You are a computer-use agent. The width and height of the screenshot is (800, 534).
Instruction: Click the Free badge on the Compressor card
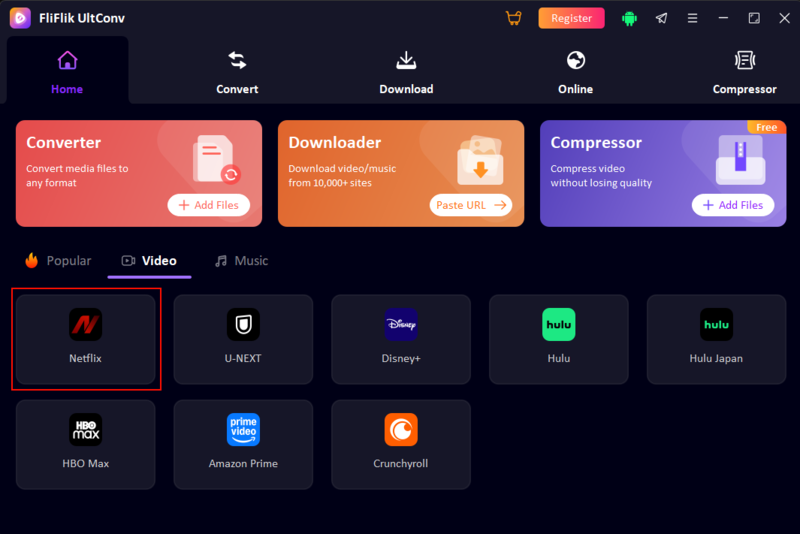tap(766, 127)
